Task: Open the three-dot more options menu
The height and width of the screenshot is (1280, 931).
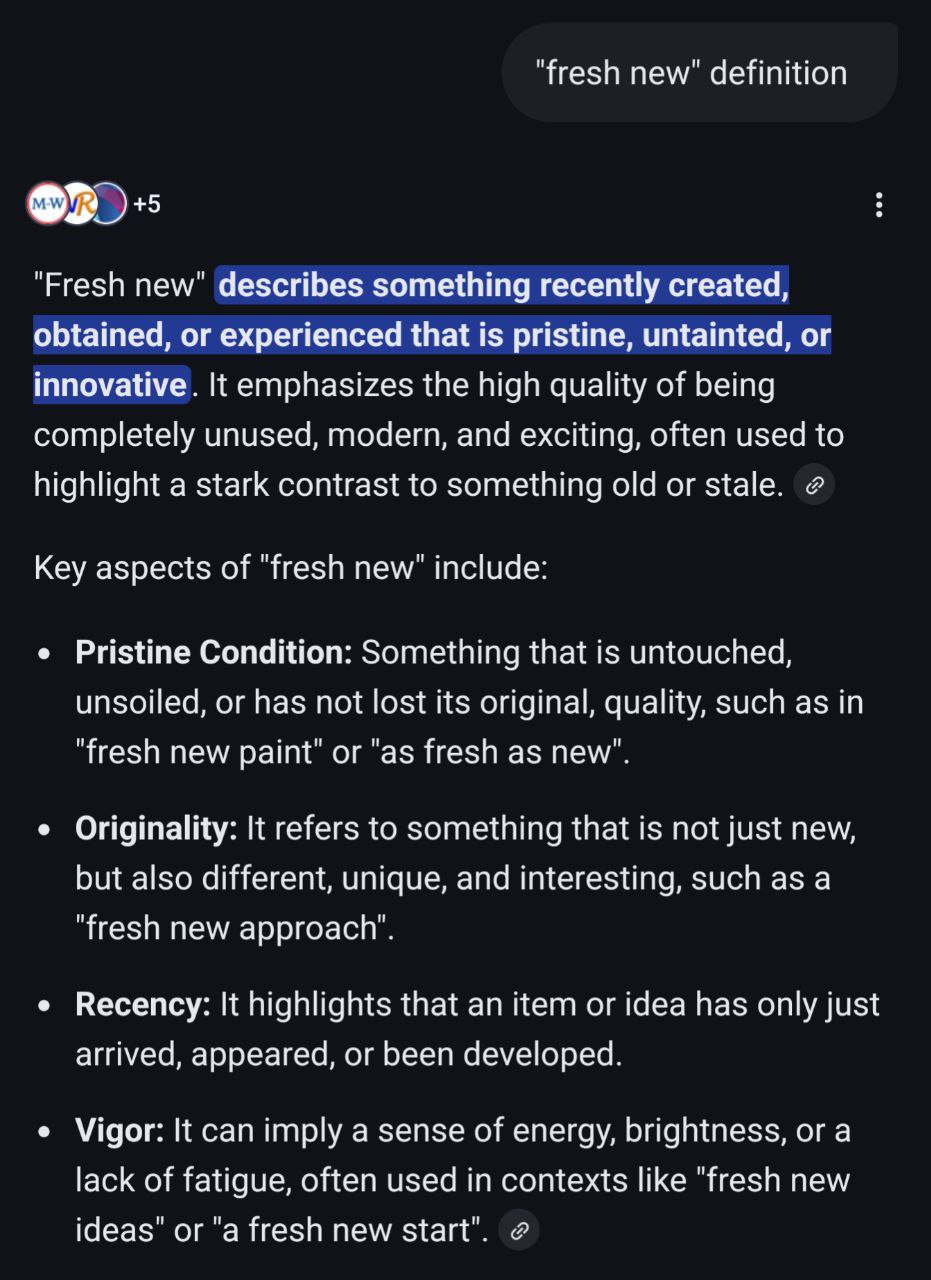Action: (x=878, y=206)
